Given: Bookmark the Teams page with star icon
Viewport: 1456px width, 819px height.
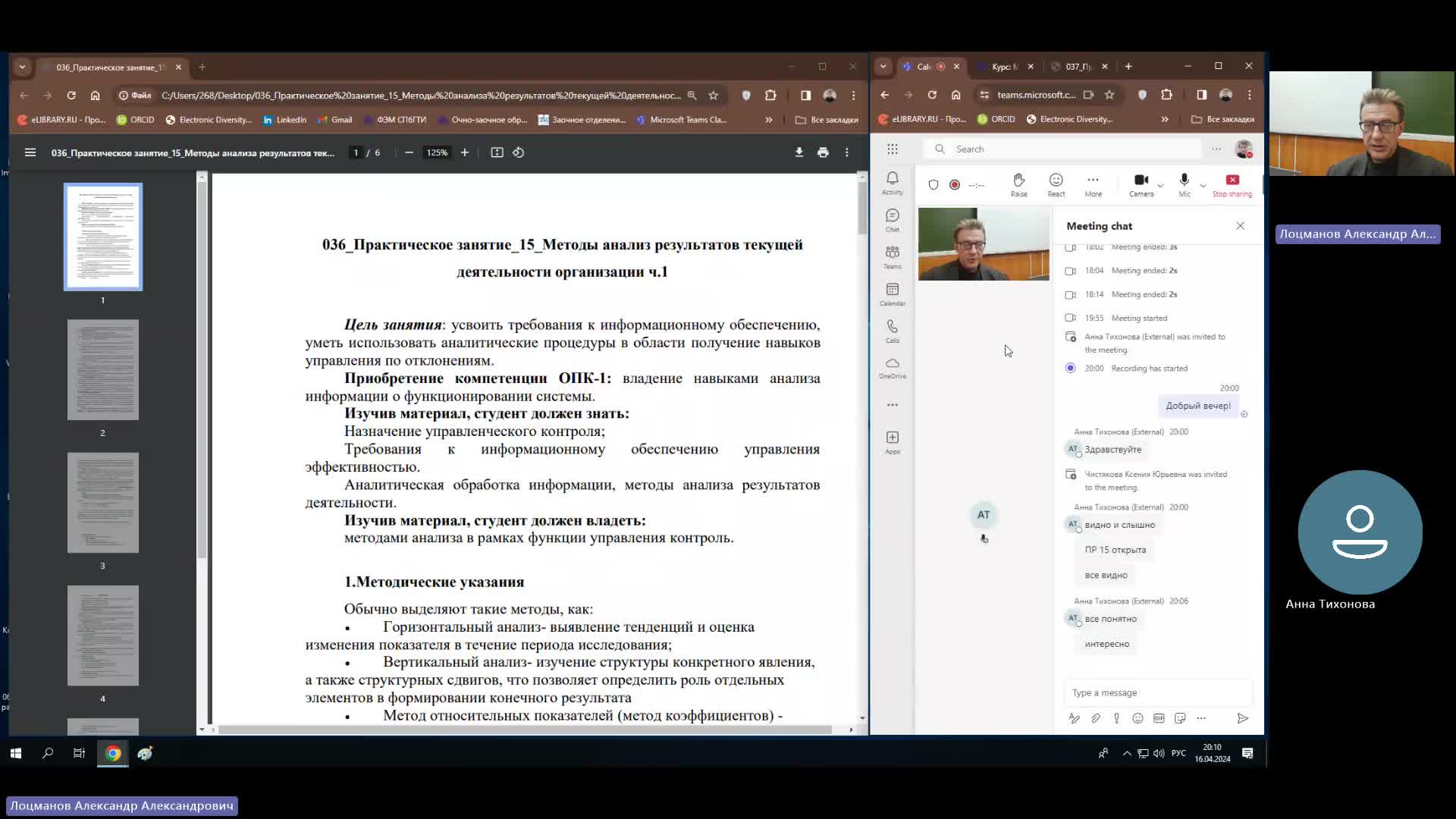Looking at the screenshot, I should pos(1109,95).
